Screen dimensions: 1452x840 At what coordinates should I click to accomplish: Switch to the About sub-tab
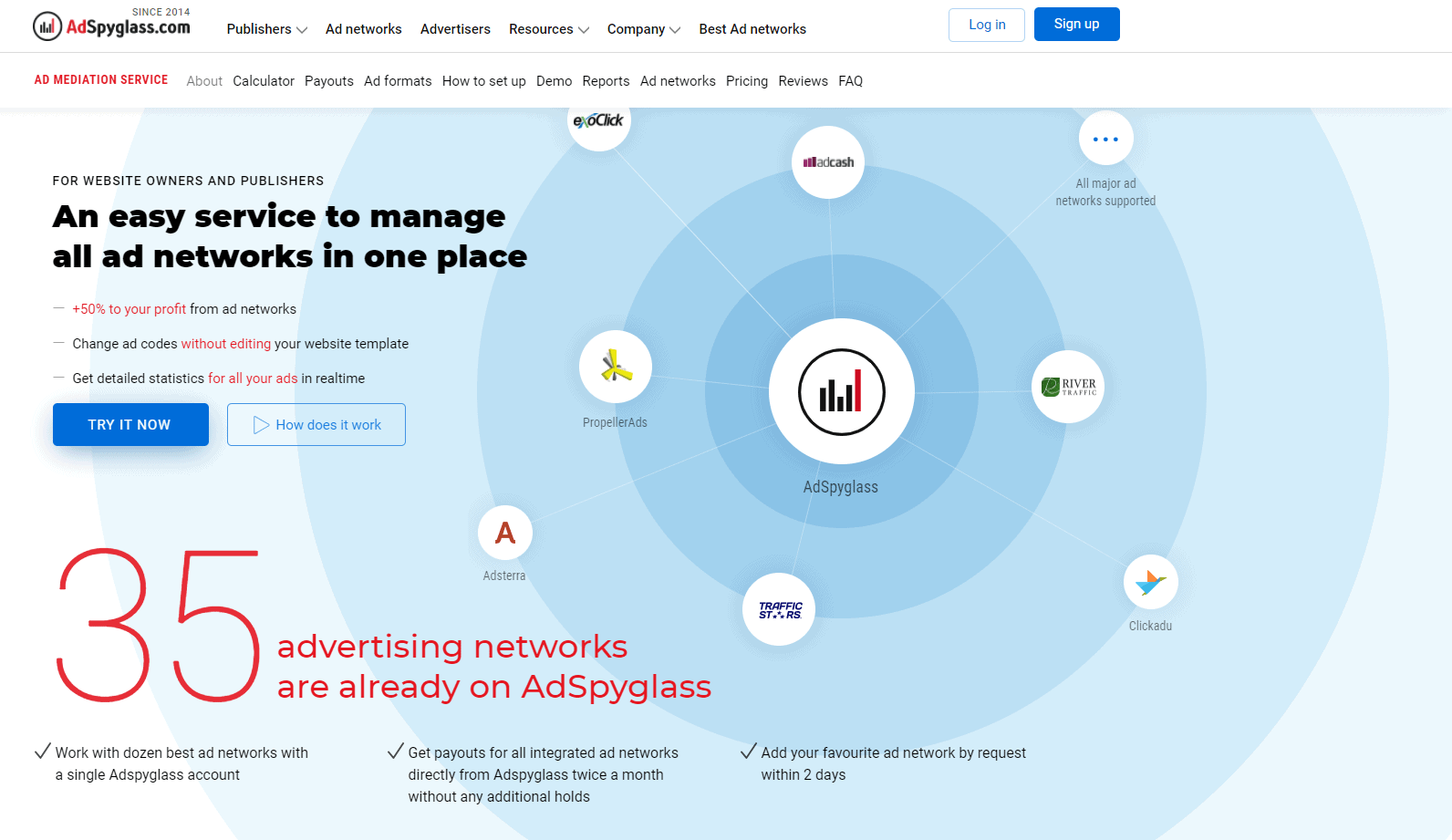click(204, 81)
